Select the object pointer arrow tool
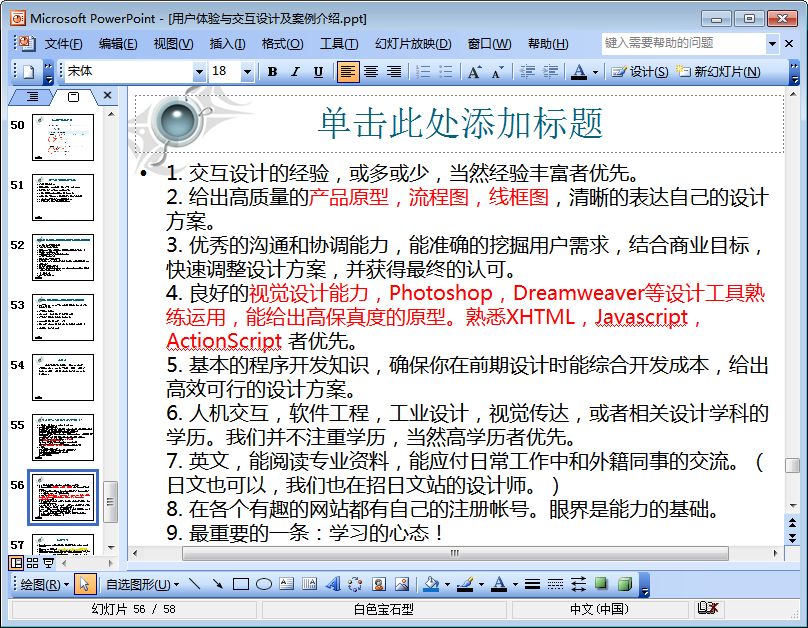Viewport: 808px width, 628px height. pos(85,584)
